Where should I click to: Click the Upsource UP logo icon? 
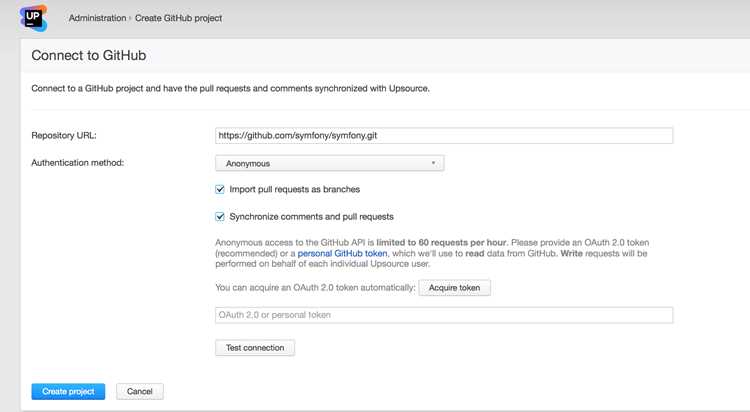33,18
